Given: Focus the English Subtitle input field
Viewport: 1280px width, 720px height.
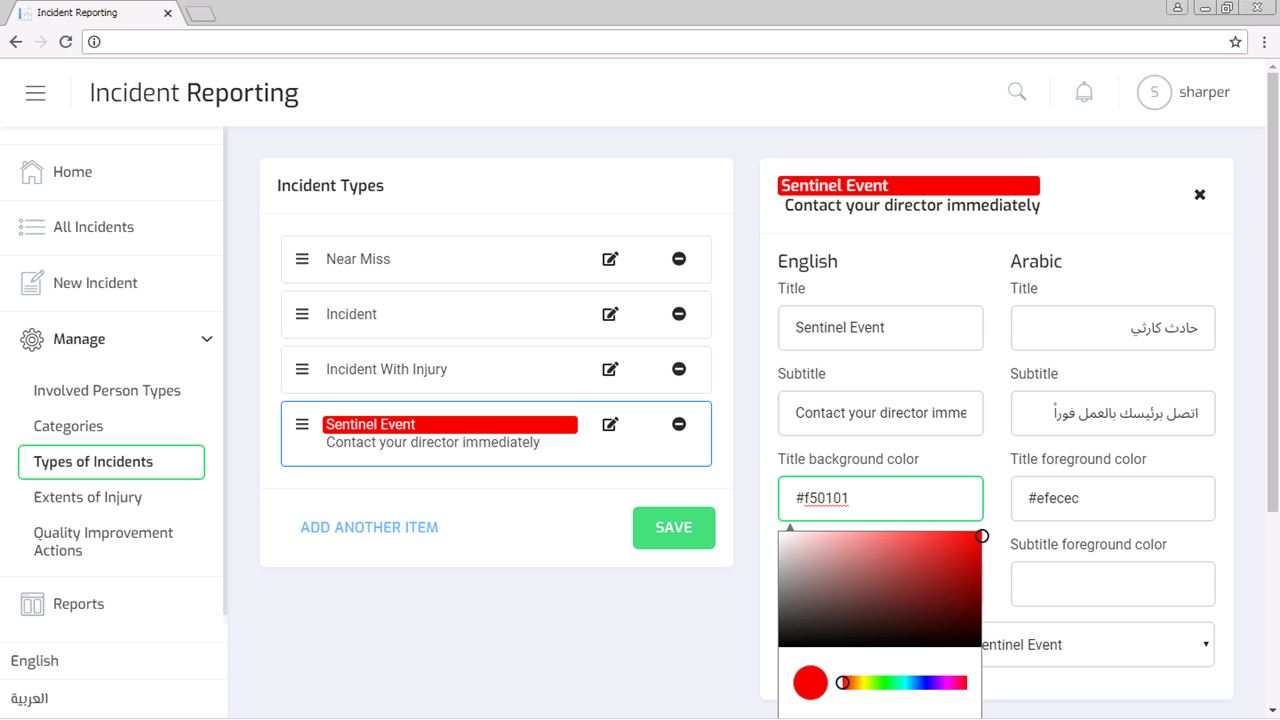Looking at the screenshot, I should (880, 413).
